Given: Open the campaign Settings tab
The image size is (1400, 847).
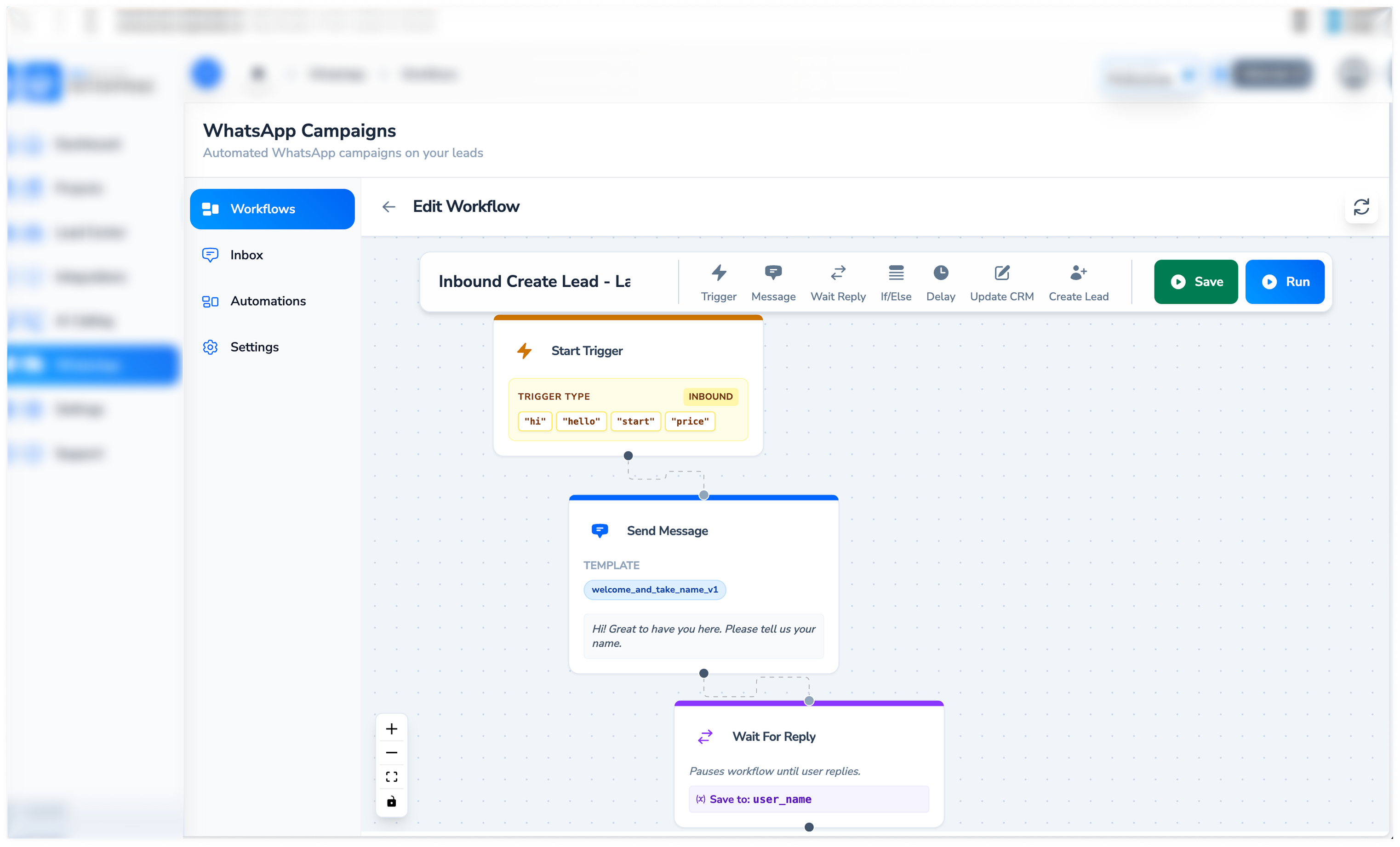Looking at the screenshot, I should [254, 347].
